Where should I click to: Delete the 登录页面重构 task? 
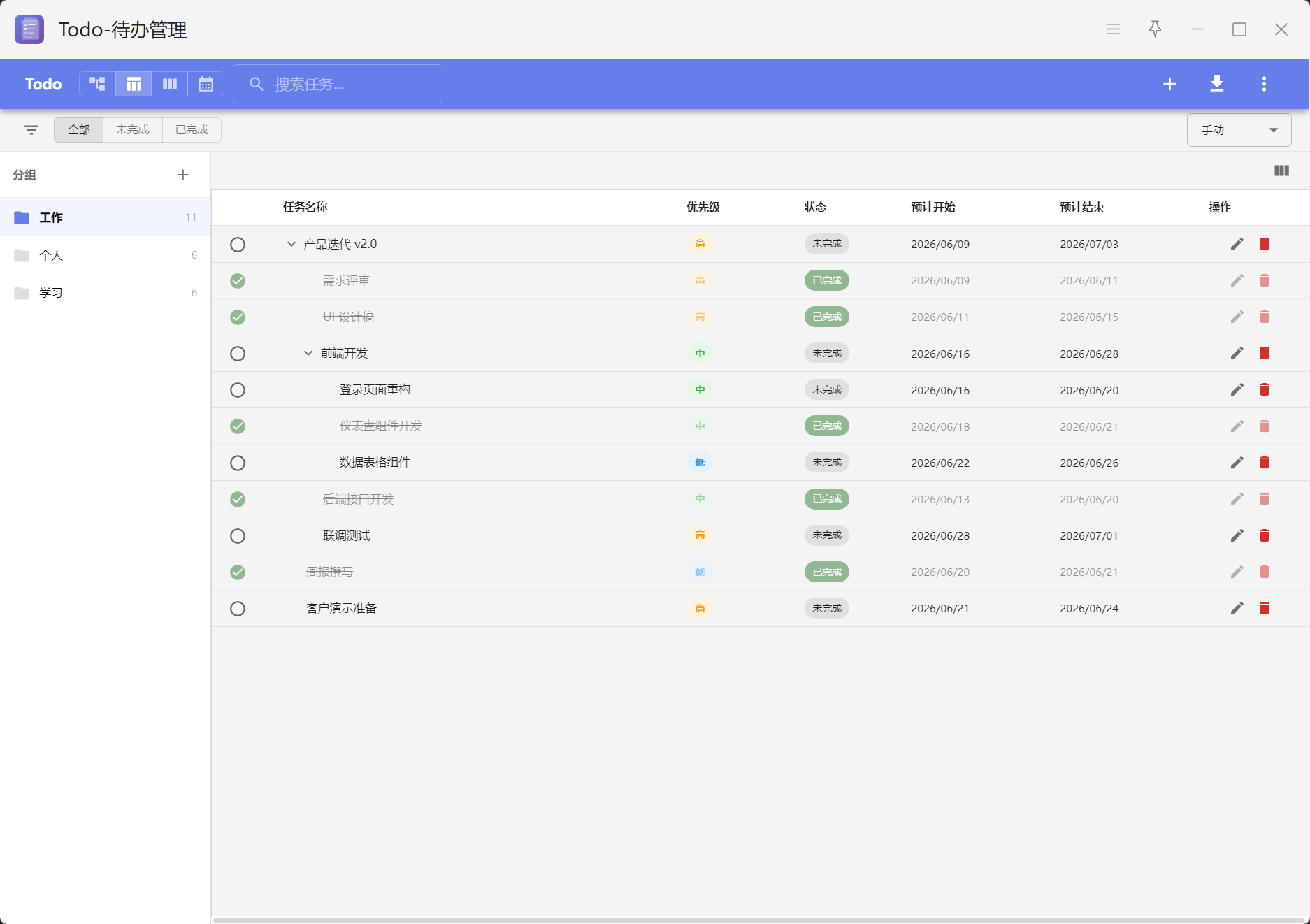[1265, 389]
